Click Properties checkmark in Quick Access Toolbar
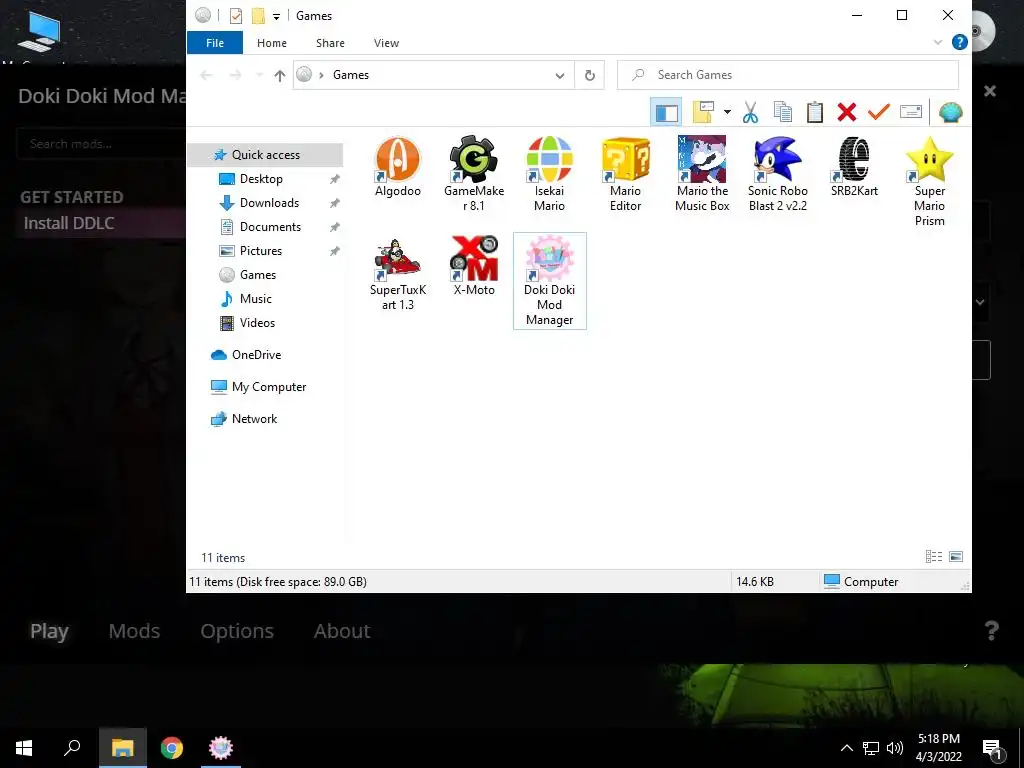Screen dimensions: 1024x768 (x=236, y=16)
